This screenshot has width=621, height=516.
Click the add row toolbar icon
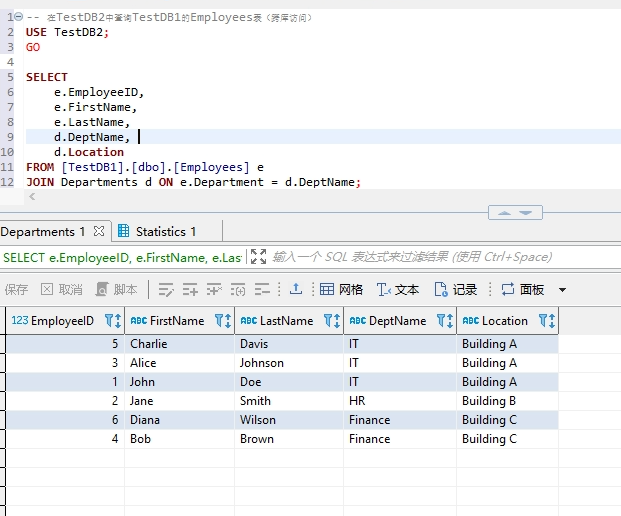click(190, 289)
